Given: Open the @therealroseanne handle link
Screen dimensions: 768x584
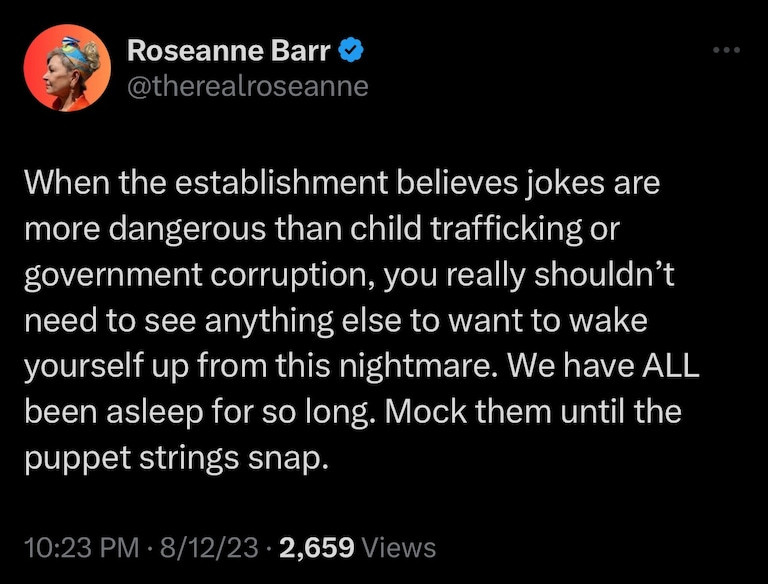Looking at the screenshot, I should (248, 86).
